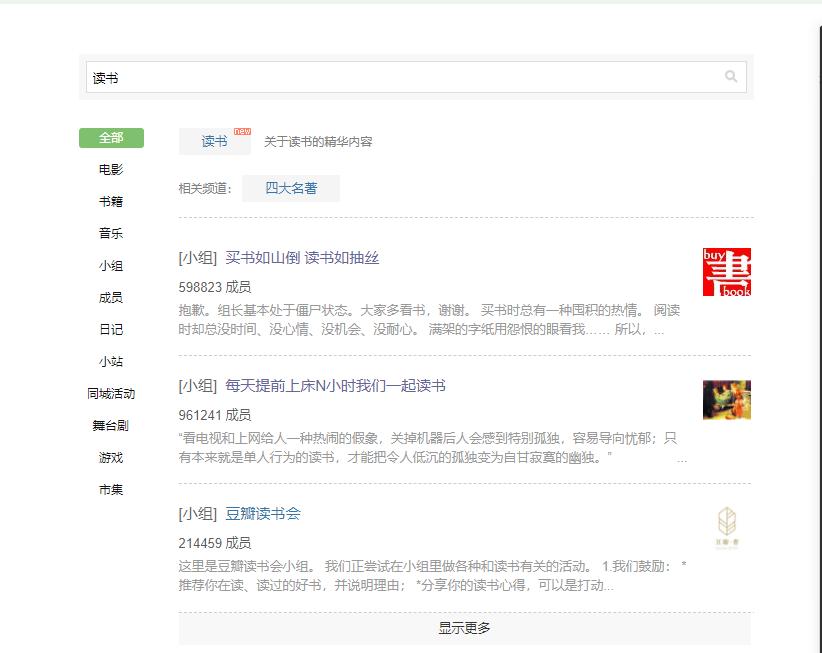This screenshot has height=653, width=822.
Task: Open group 豆瓣读书会
Action: [x=263, y=514]
